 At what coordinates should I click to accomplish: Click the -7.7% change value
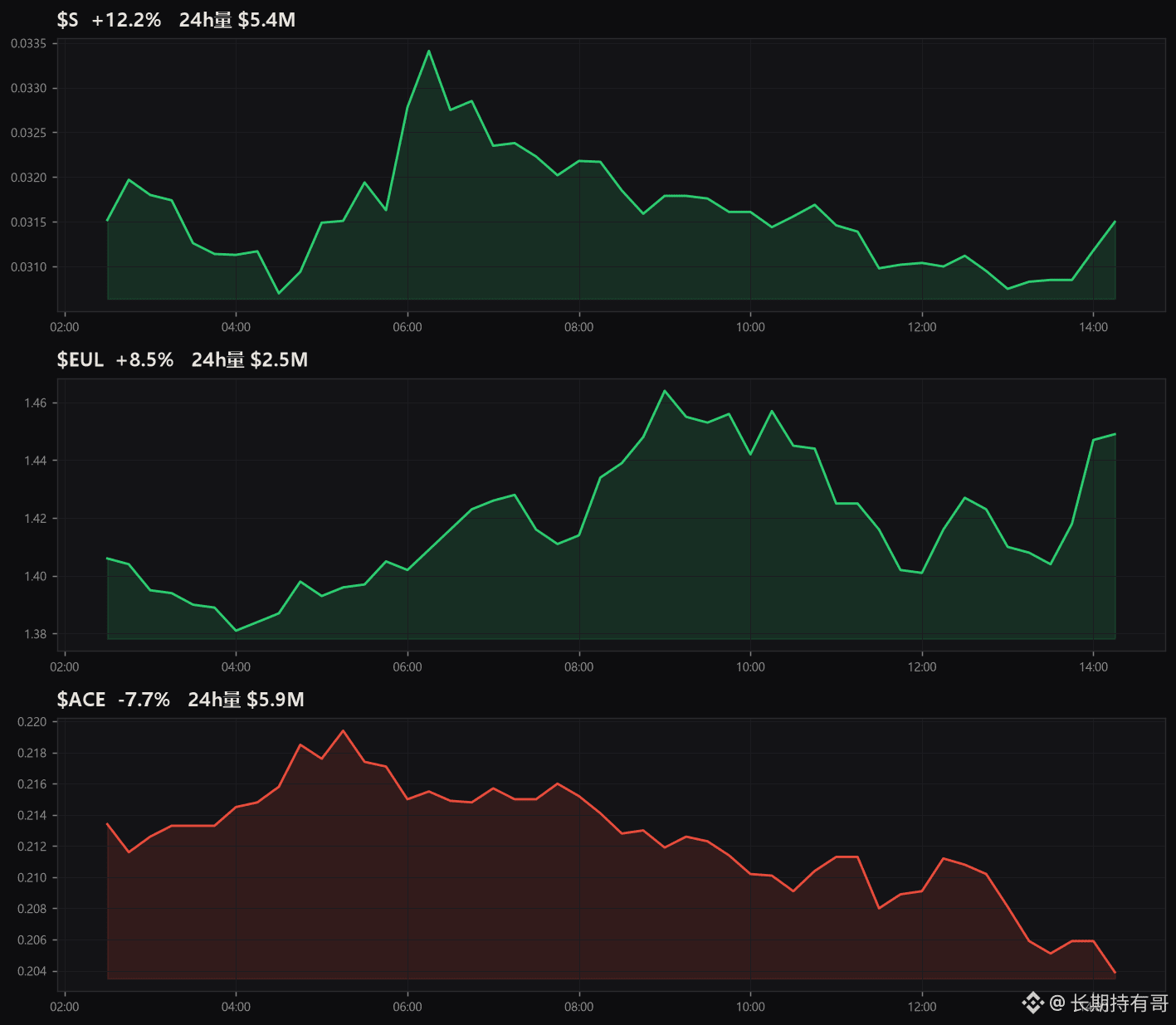(144, 700)
